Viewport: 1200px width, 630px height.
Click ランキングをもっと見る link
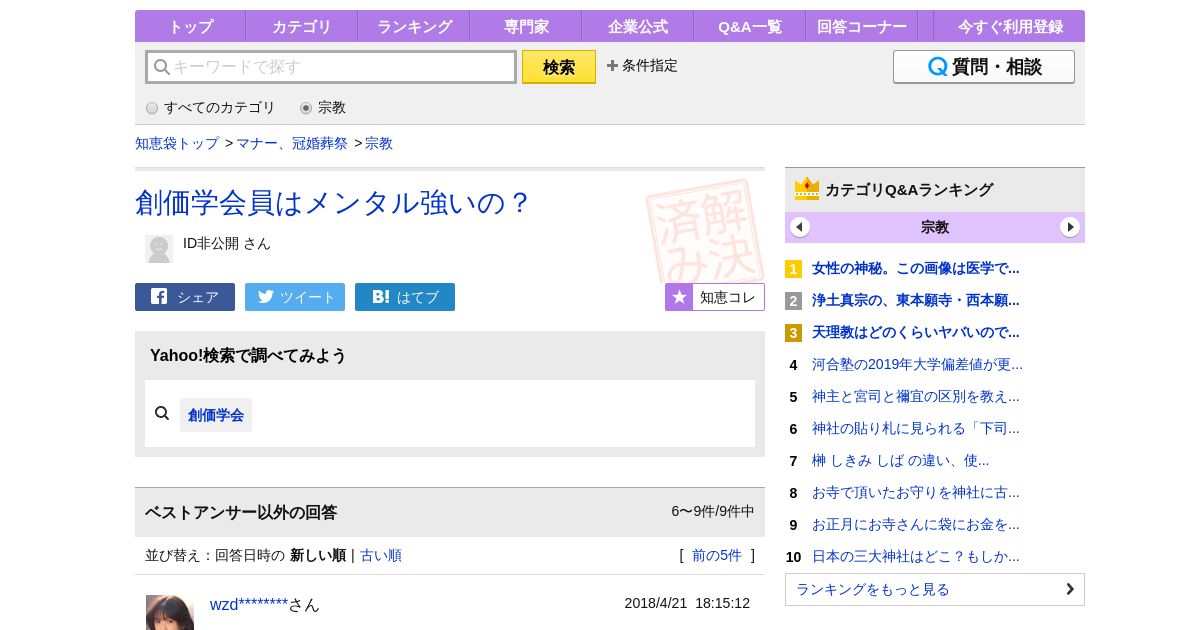935,589
